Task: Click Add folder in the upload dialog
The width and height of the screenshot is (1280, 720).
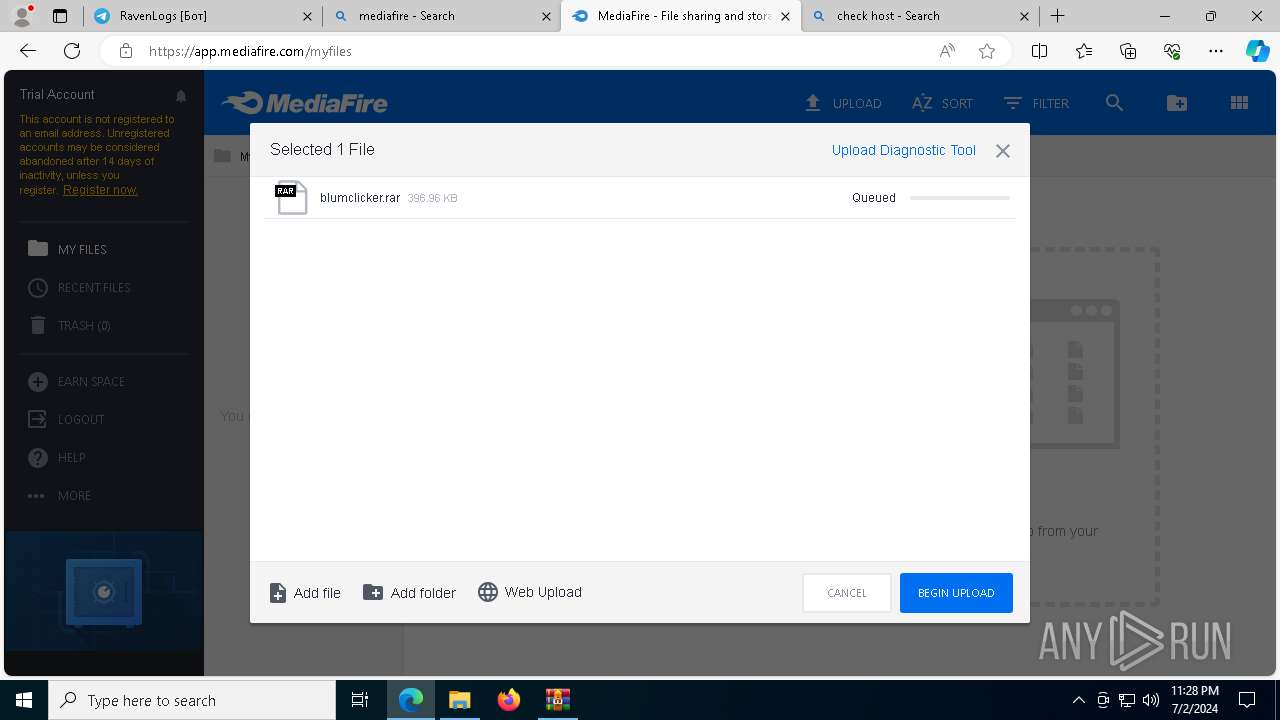Action: click(x=409, y=593)
